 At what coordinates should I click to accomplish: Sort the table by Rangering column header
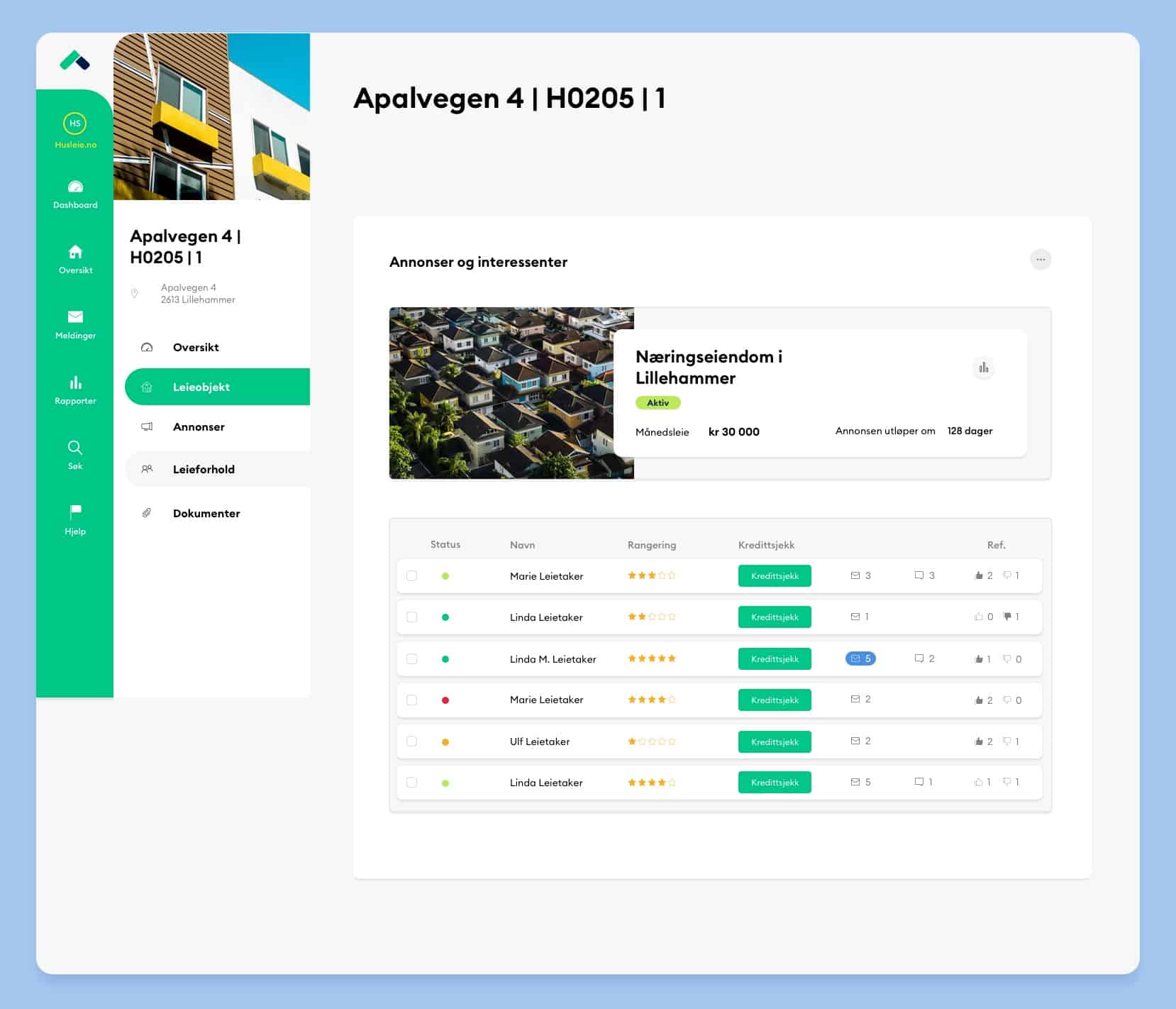coord(651,545)
